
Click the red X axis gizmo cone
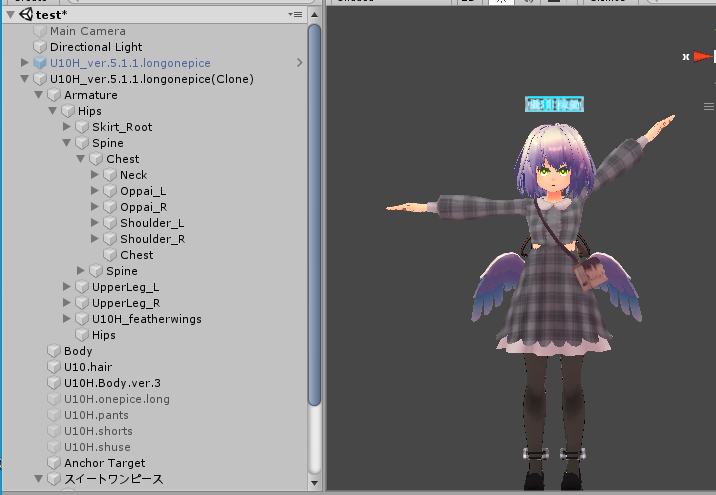702,57
